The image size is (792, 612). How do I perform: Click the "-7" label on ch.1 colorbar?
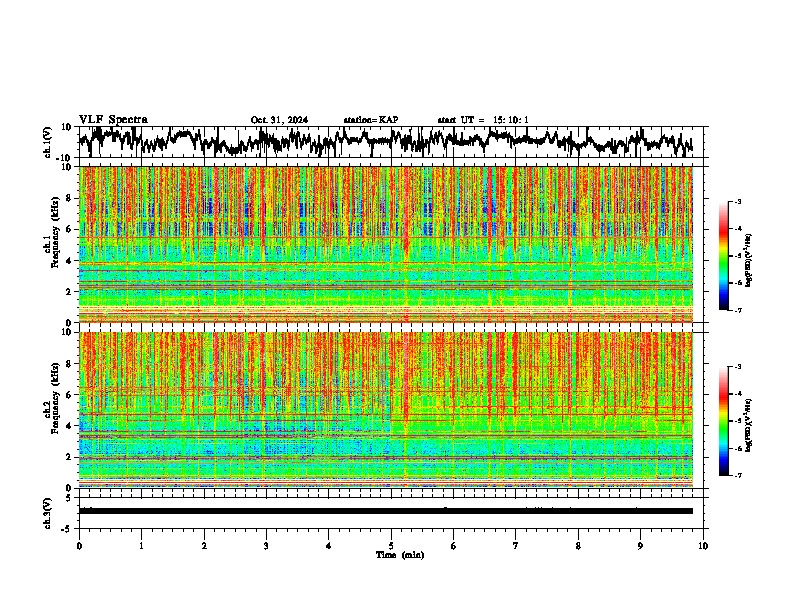(737, 310)
